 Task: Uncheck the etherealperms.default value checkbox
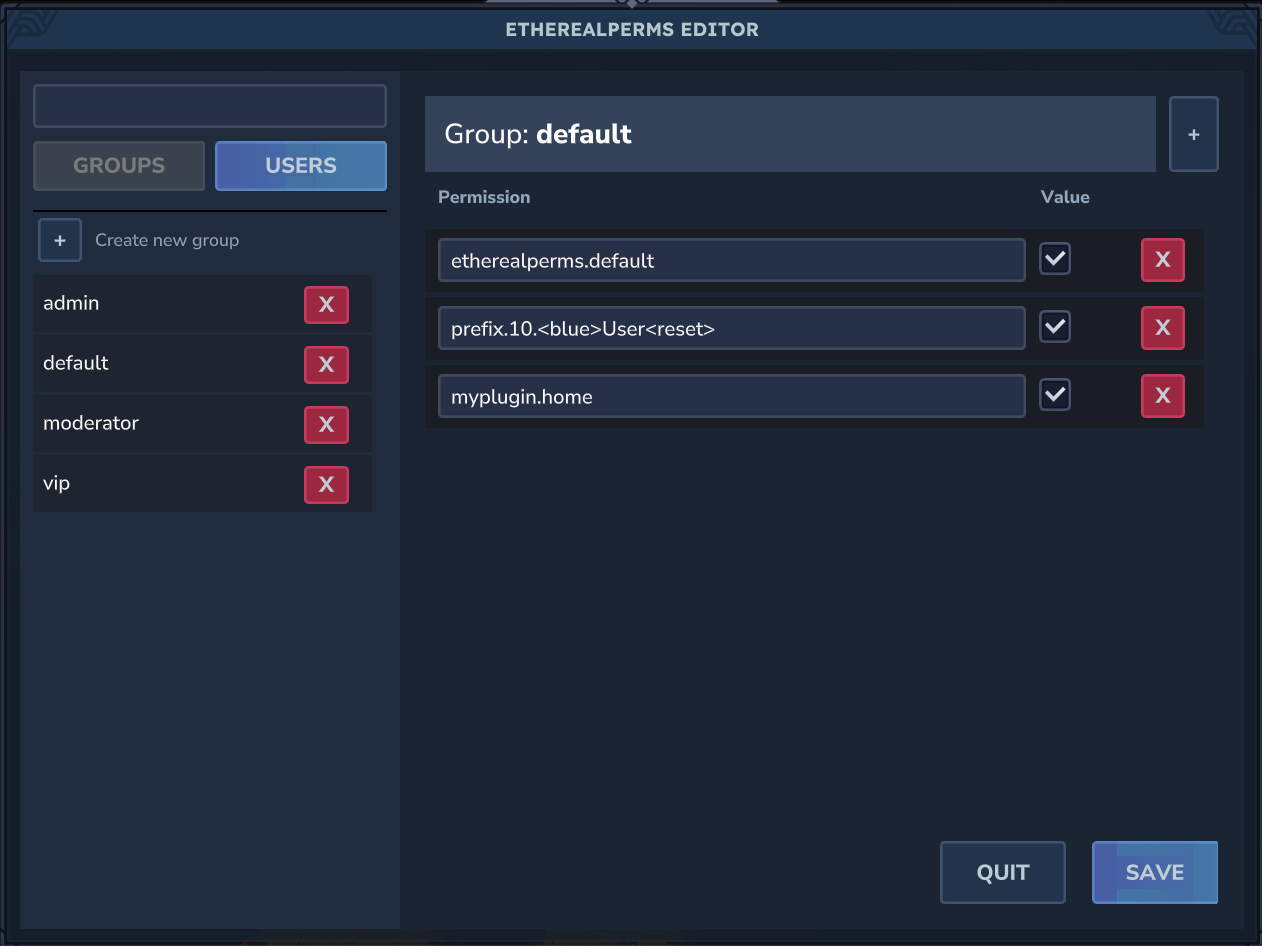1054,258
